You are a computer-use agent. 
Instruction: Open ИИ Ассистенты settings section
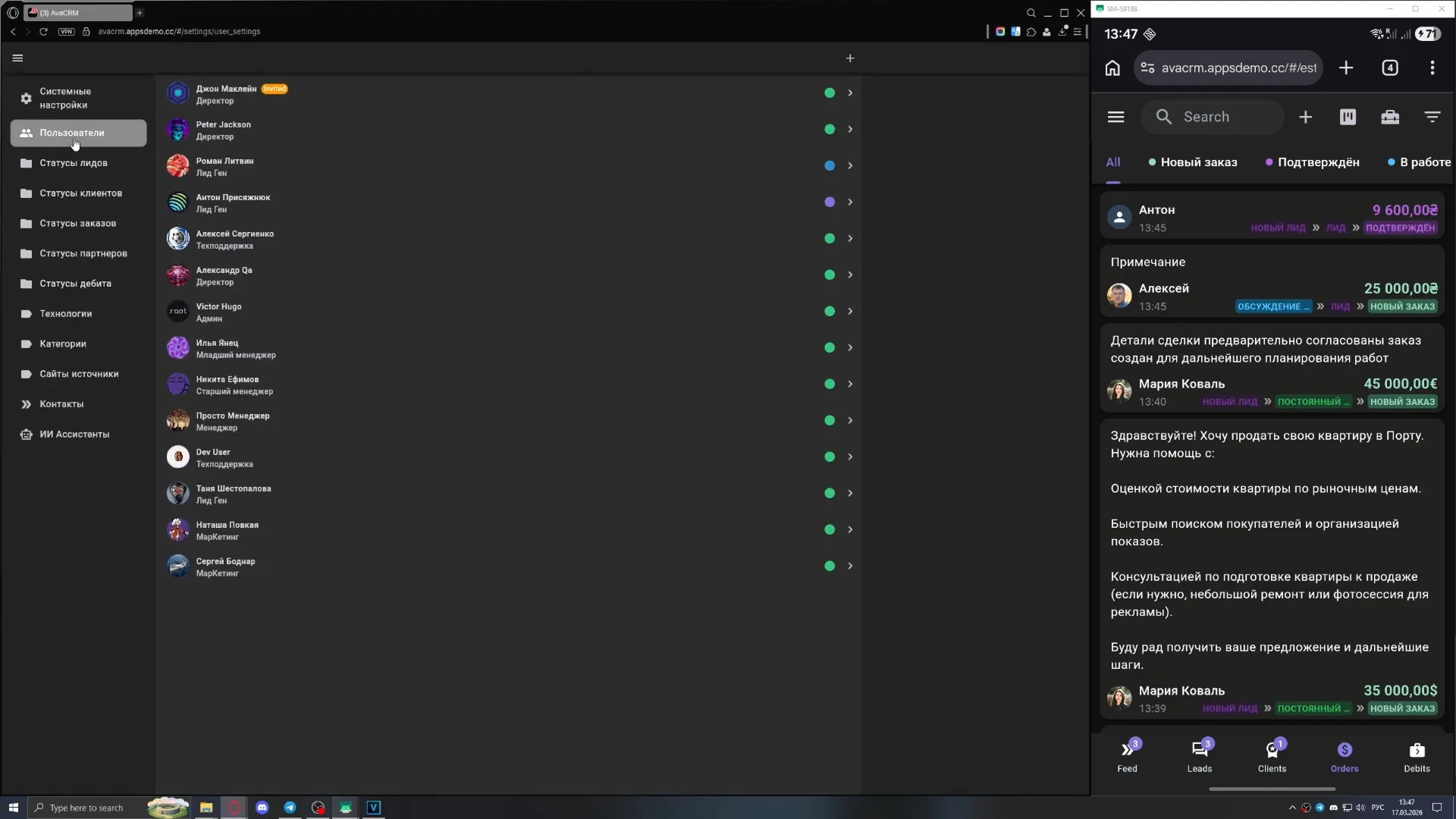point(74,435)
